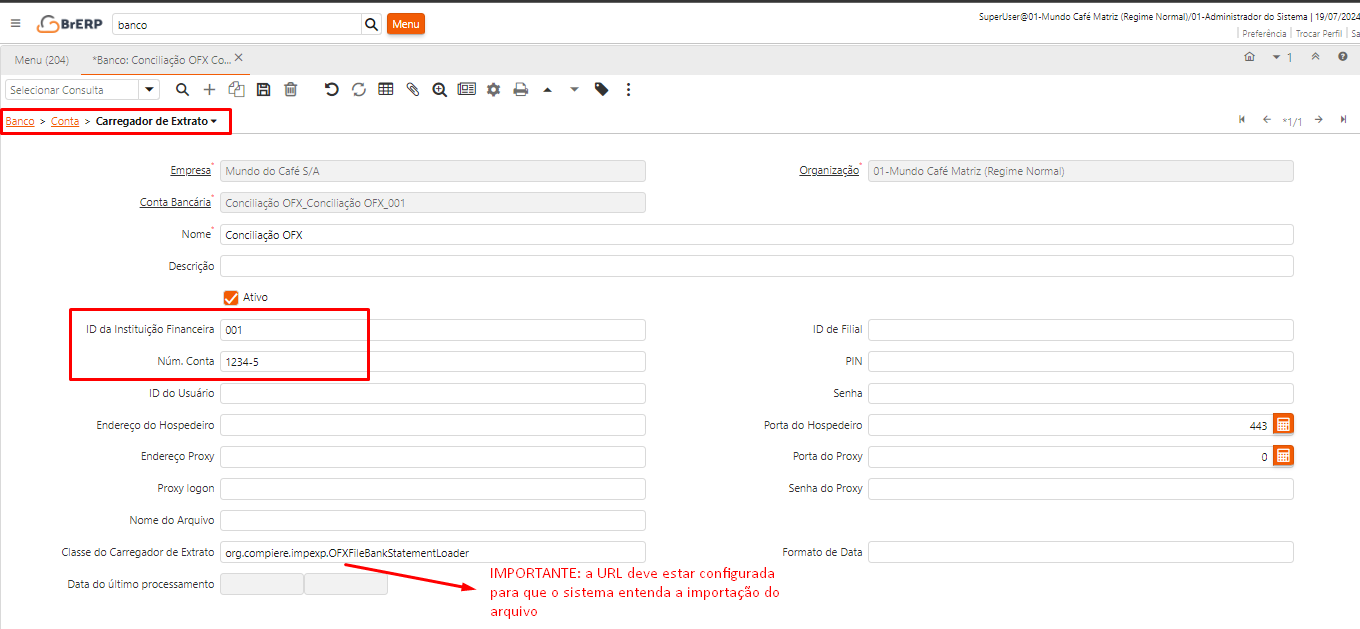1360x629 pixels.
Task: Click the undo changes icon
Action: point(332,90)
